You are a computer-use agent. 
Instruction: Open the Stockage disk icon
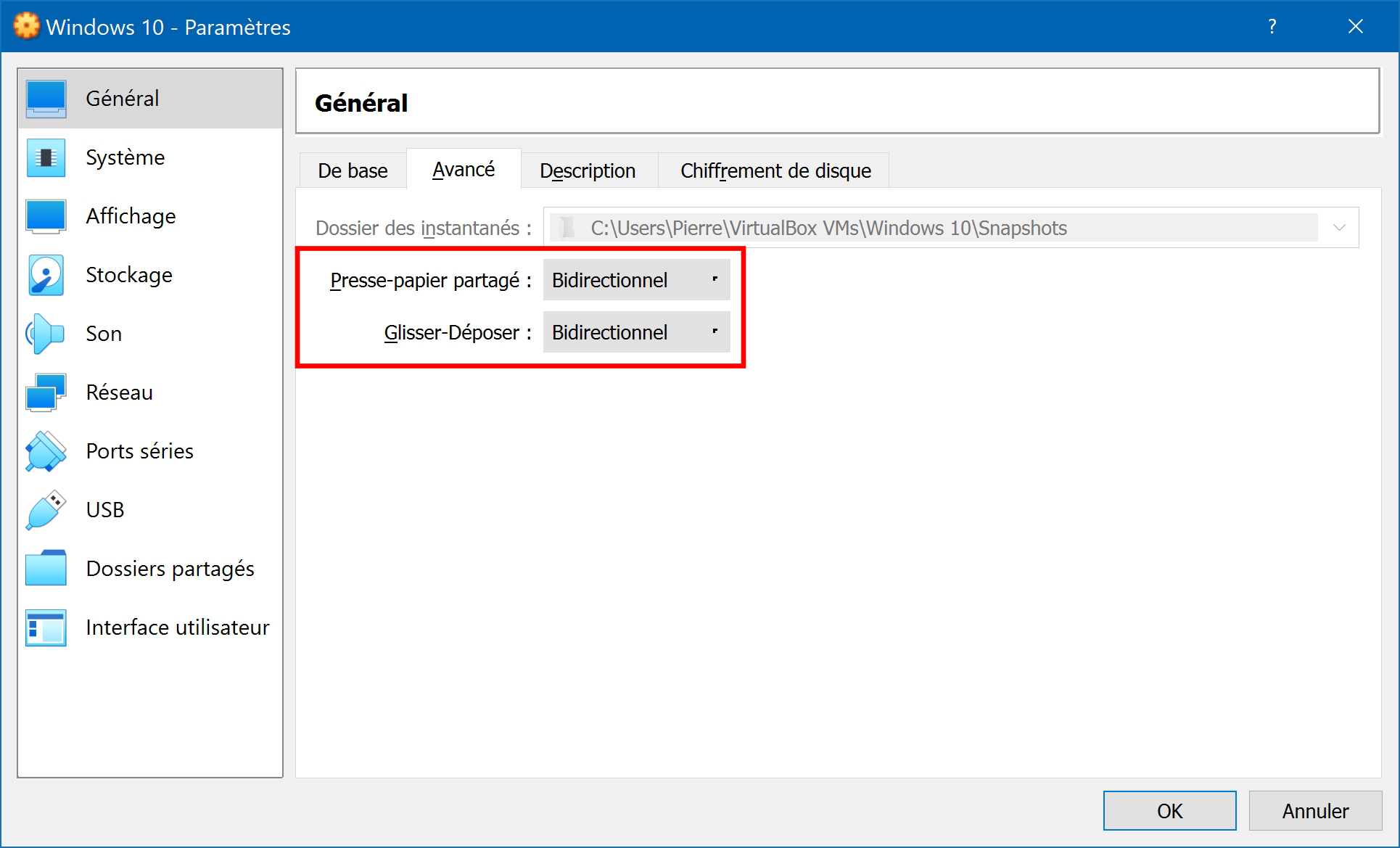pyautogui.click(x=46, y=275)
